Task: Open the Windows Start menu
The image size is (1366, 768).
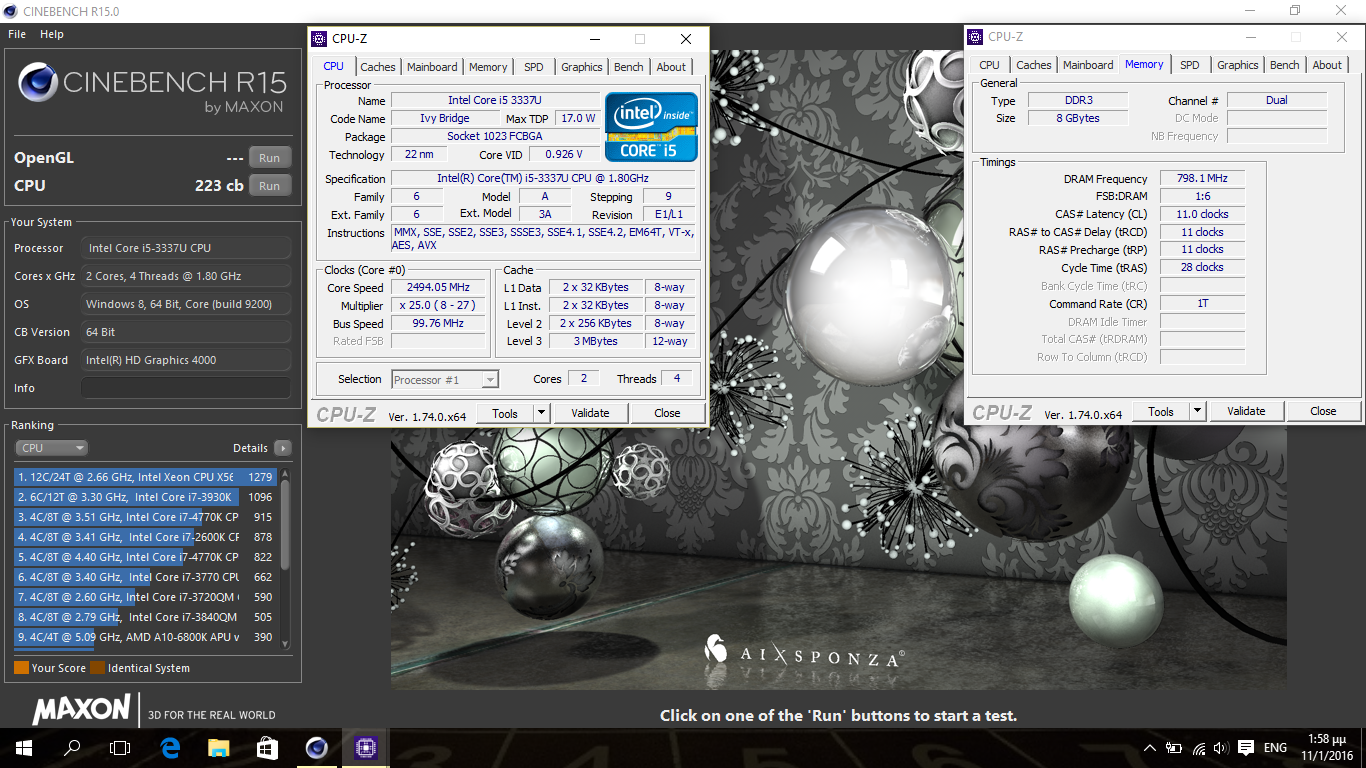Action: 24,747
